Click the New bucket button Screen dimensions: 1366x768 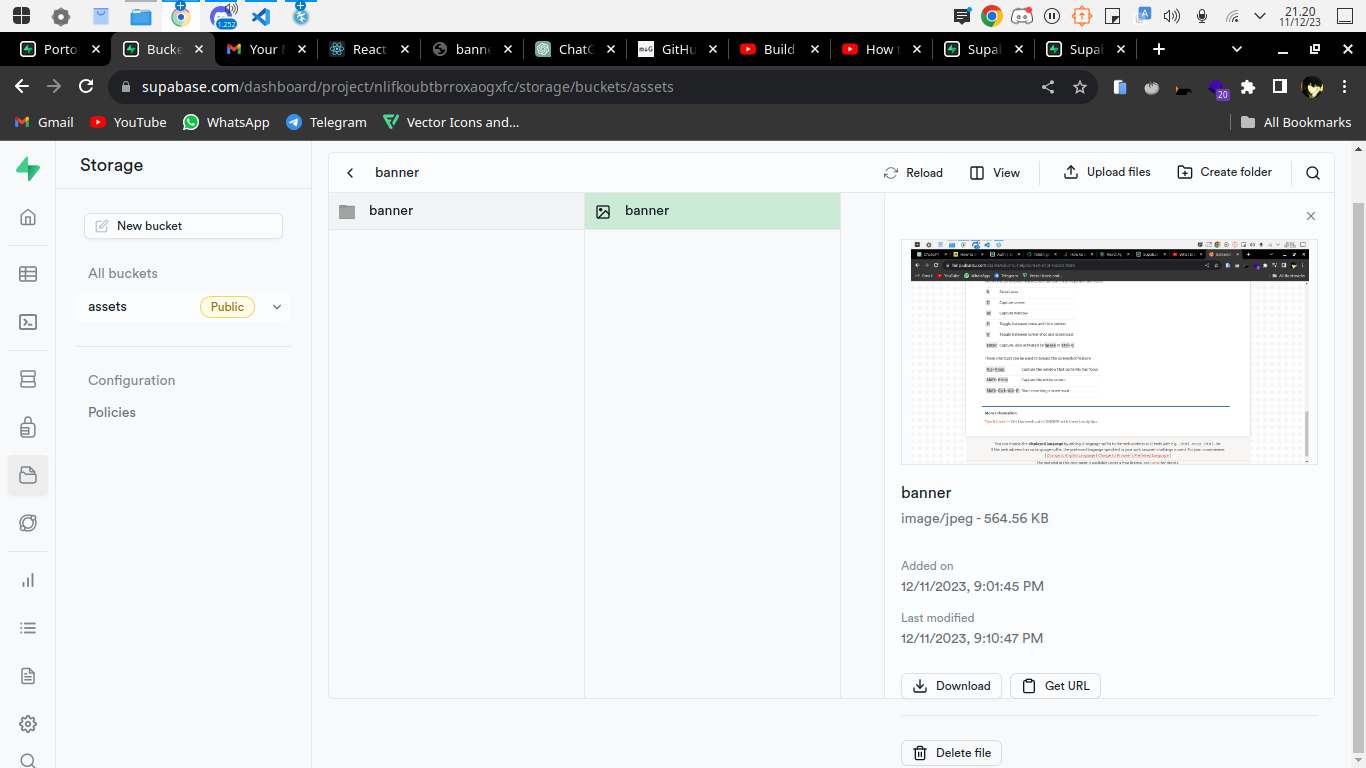(183, 226)
